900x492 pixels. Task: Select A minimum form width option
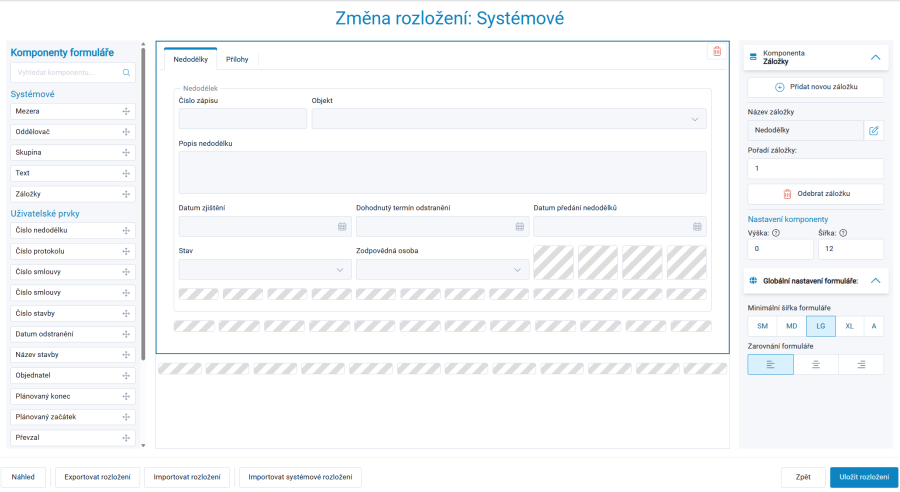pyautogui.click(x=874, y=326)
